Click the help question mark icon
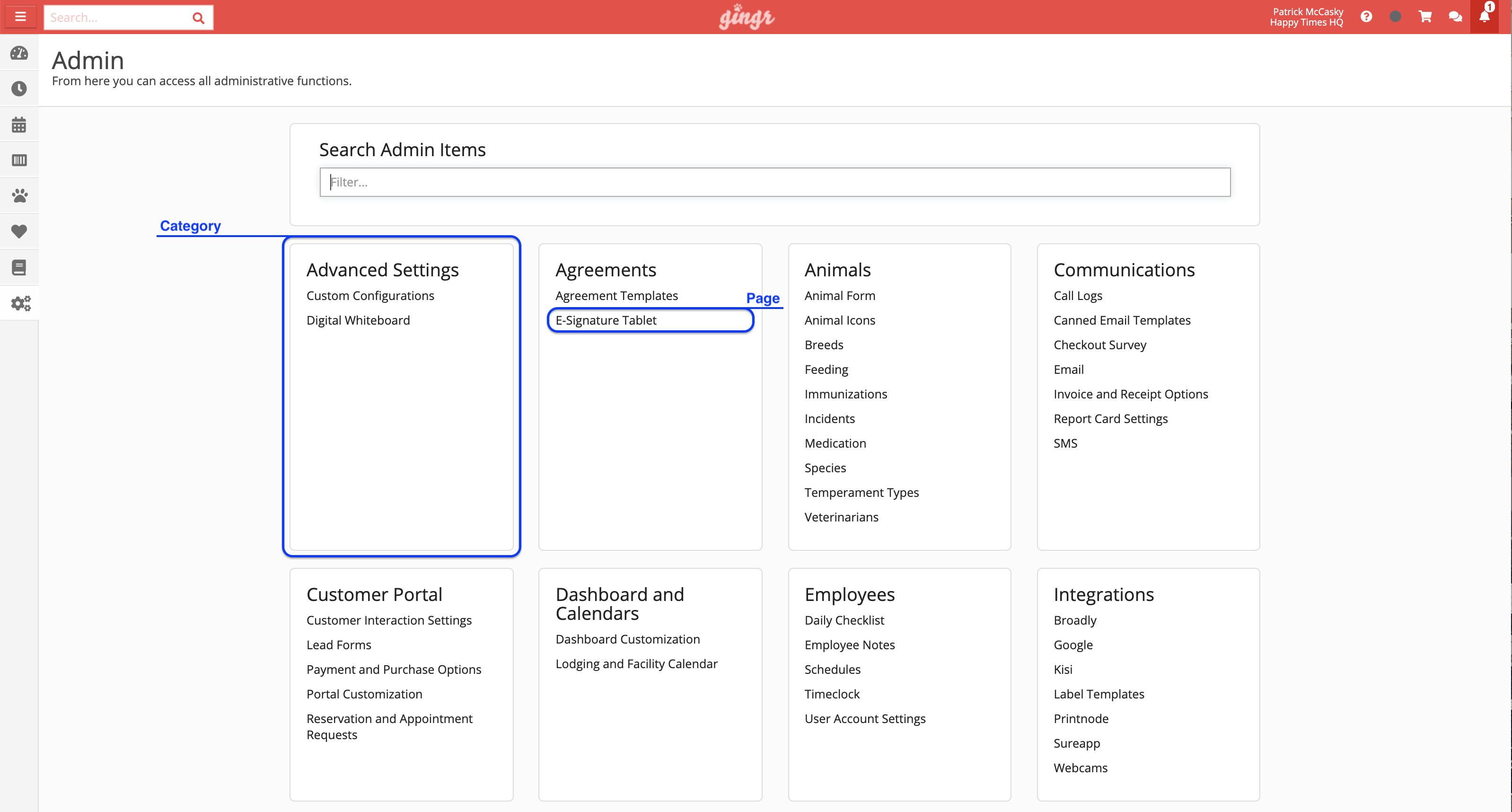Viewport: 1512px width, 812px height. [x=1366, y=17]
